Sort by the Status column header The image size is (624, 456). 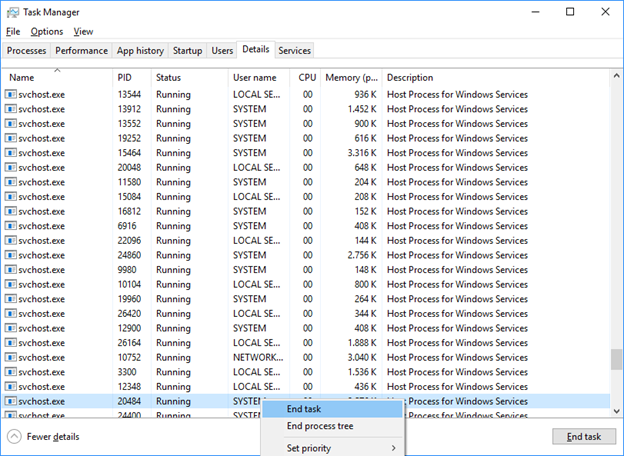(x=190, y=78)
